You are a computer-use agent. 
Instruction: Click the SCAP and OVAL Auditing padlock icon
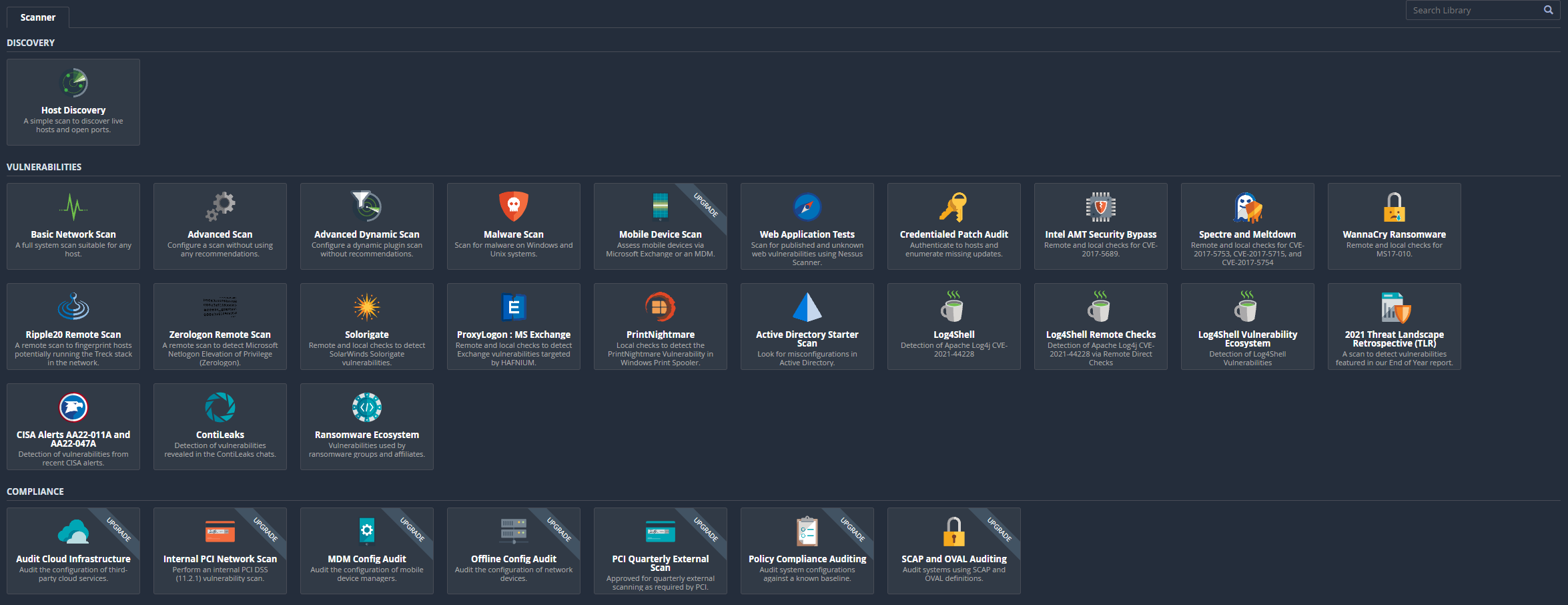tap(954, 532)
